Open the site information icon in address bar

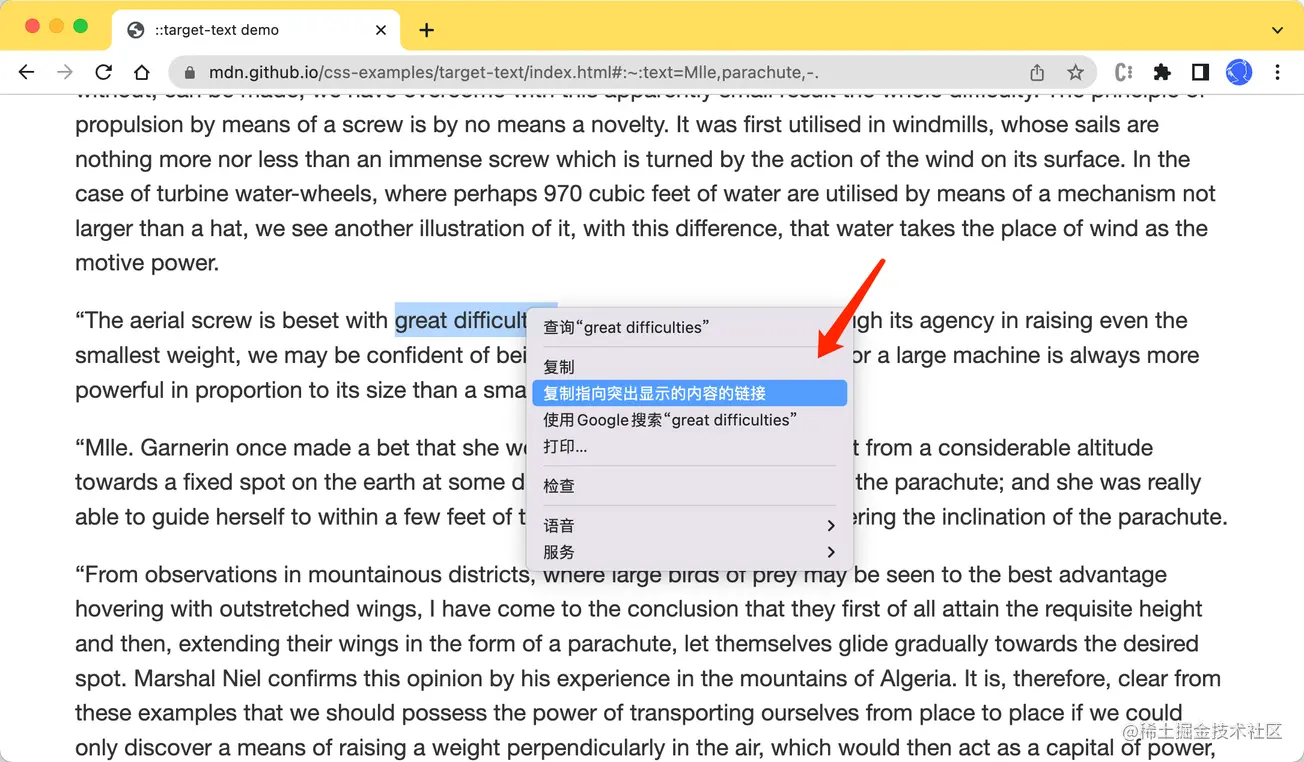[x=188, y=72]
